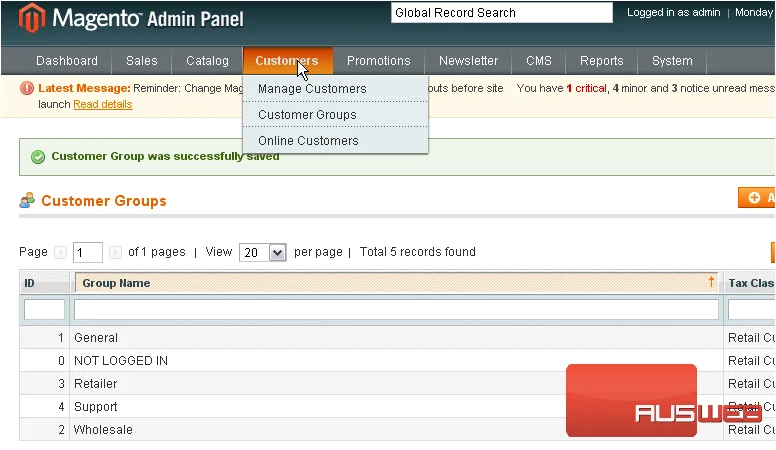Screen dimensions: 776x450
Task: Select Customer Groups menu entry
Action: pyautogui.click(x=335, y=114)
